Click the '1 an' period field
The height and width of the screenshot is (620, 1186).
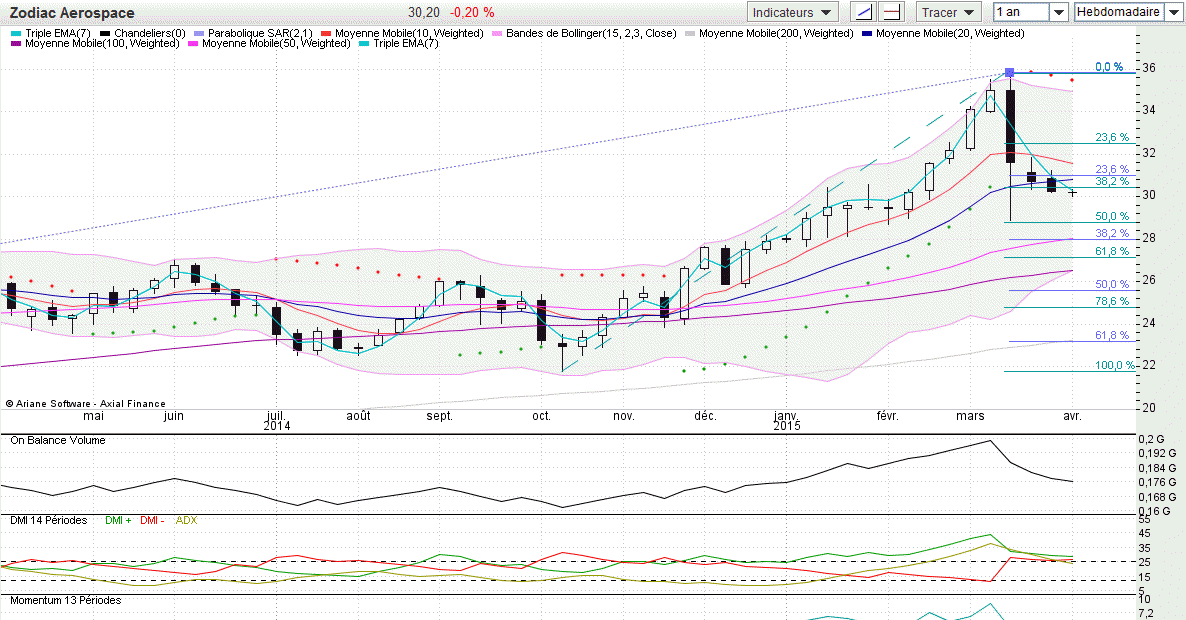(1021, 12)
